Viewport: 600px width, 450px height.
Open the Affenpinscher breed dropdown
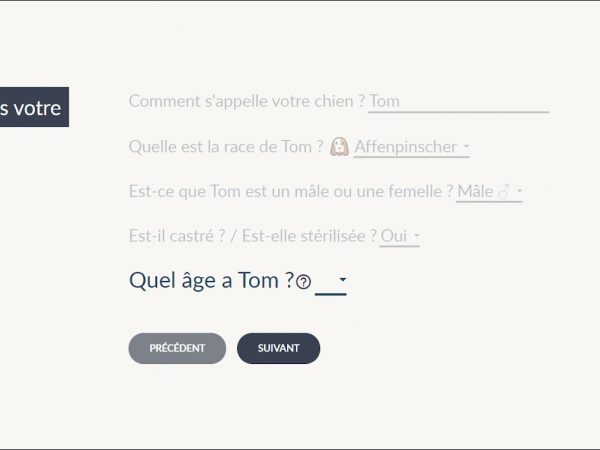(411, 147)
